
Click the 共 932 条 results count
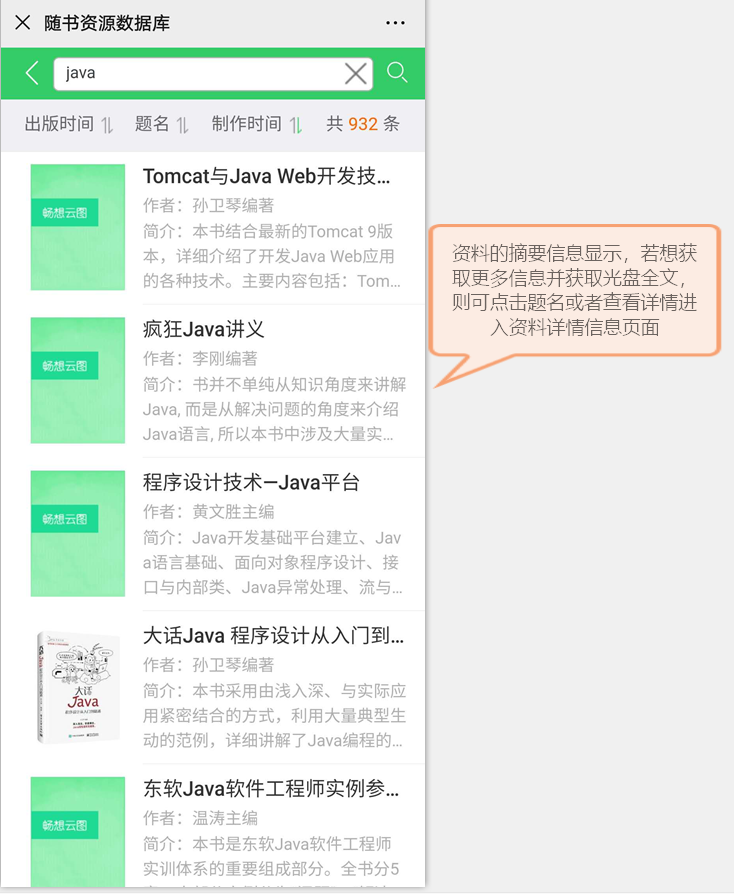point(363,124)
